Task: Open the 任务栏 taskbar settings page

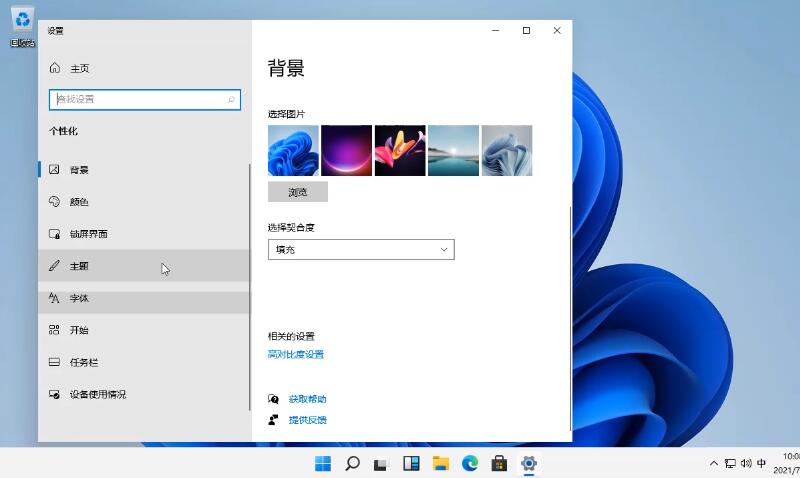Action: pos(84,362)
